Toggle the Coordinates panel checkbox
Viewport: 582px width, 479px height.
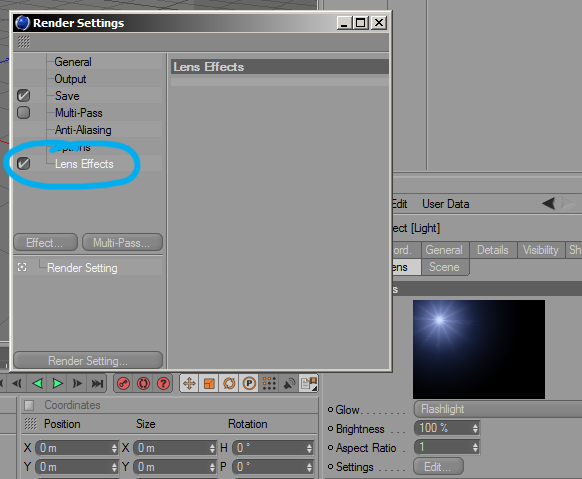click(x=29, y=405)
